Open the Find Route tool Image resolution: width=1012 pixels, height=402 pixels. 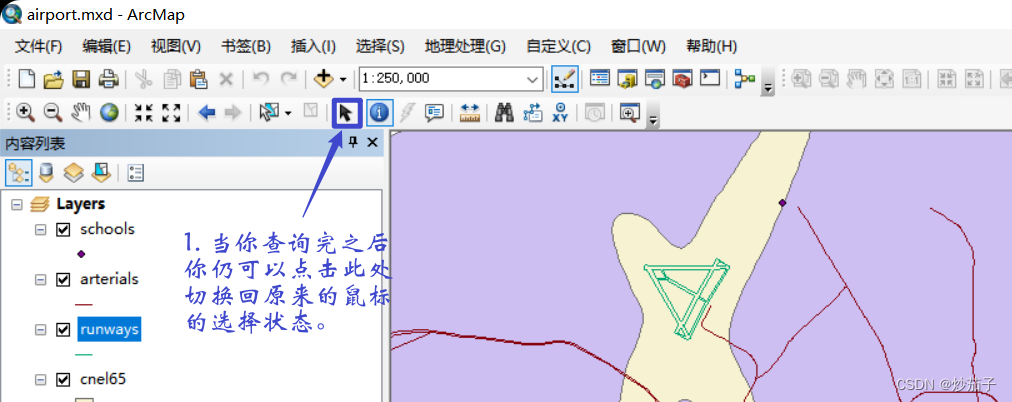pos(532,113)
